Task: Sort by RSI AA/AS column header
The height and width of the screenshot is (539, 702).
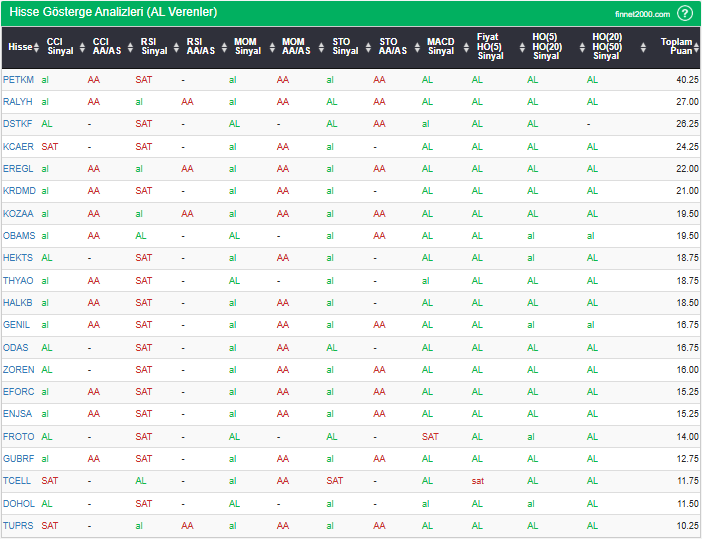Action: click(x=200, y=47)
